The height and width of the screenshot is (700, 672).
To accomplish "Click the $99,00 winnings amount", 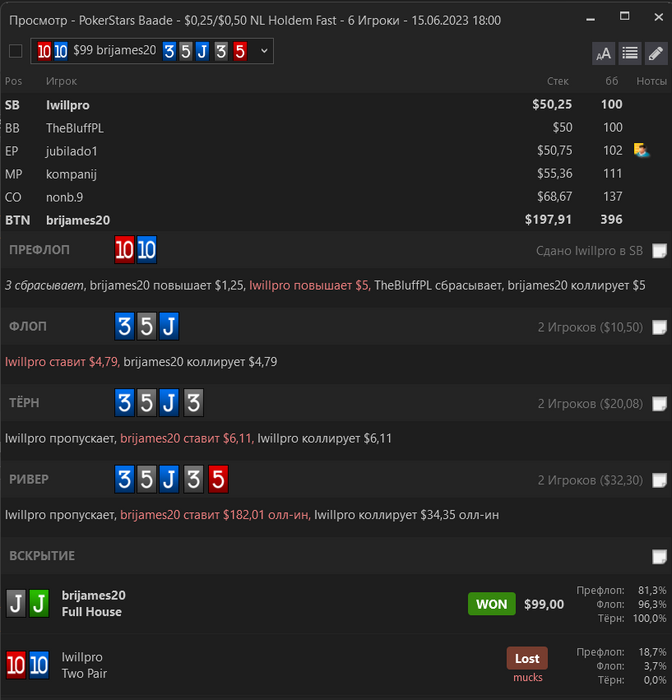I will pos(544,604).
